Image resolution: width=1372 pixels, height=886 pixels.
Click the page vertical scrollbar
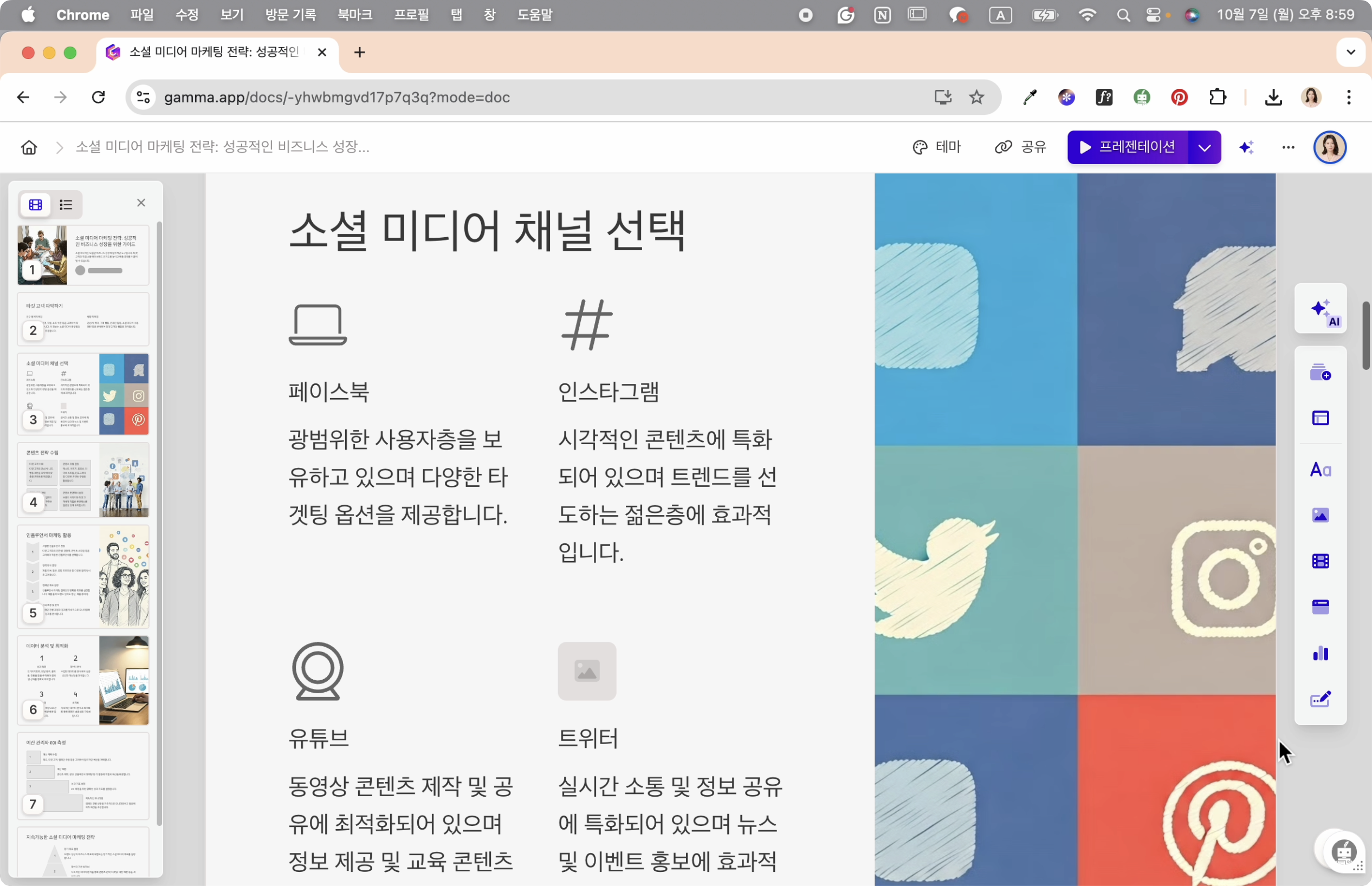pyautogui.click(x=1365, y=335)
